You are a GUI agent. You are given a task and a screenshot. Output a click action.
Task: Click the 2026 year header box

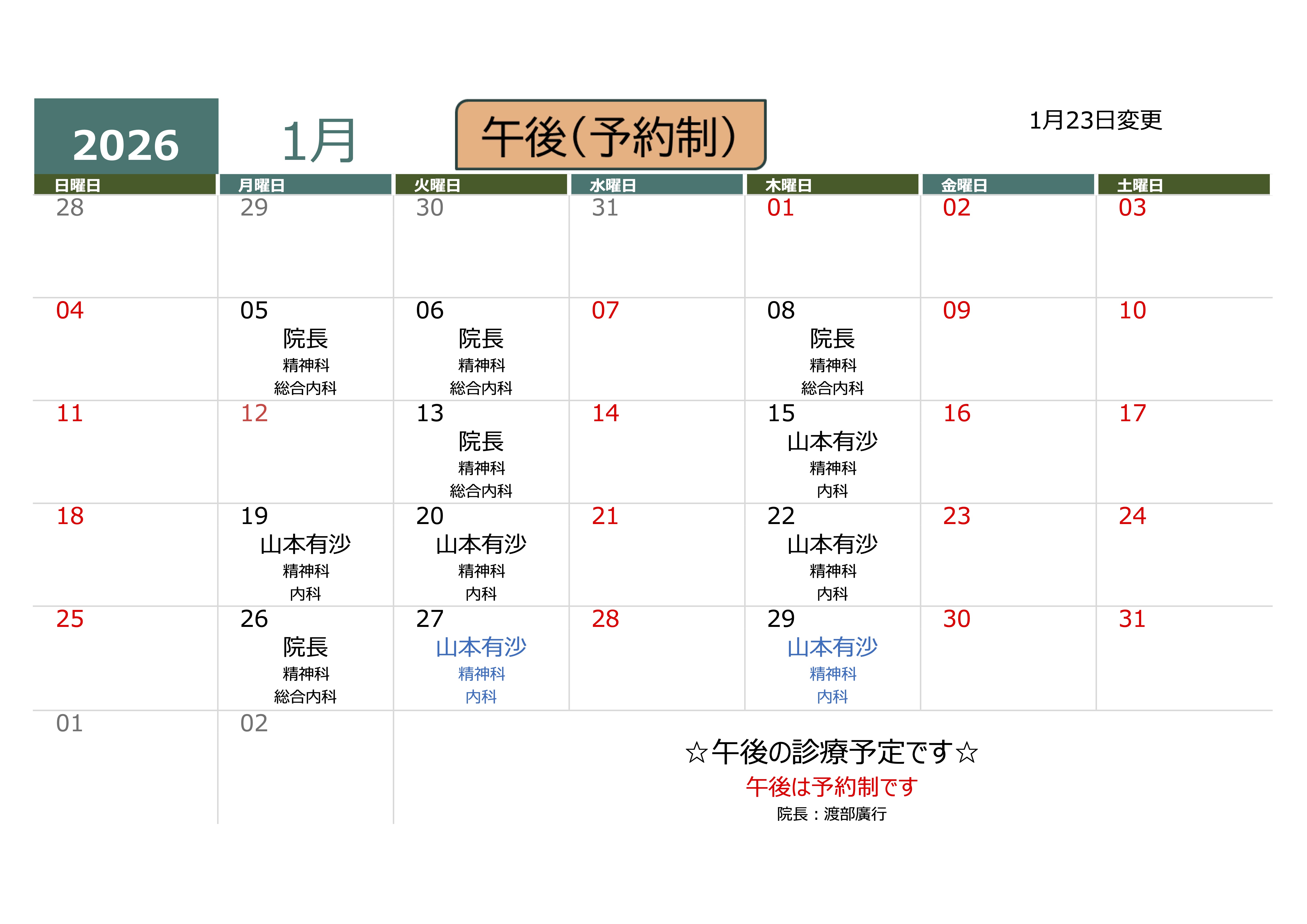click(126, 137)
